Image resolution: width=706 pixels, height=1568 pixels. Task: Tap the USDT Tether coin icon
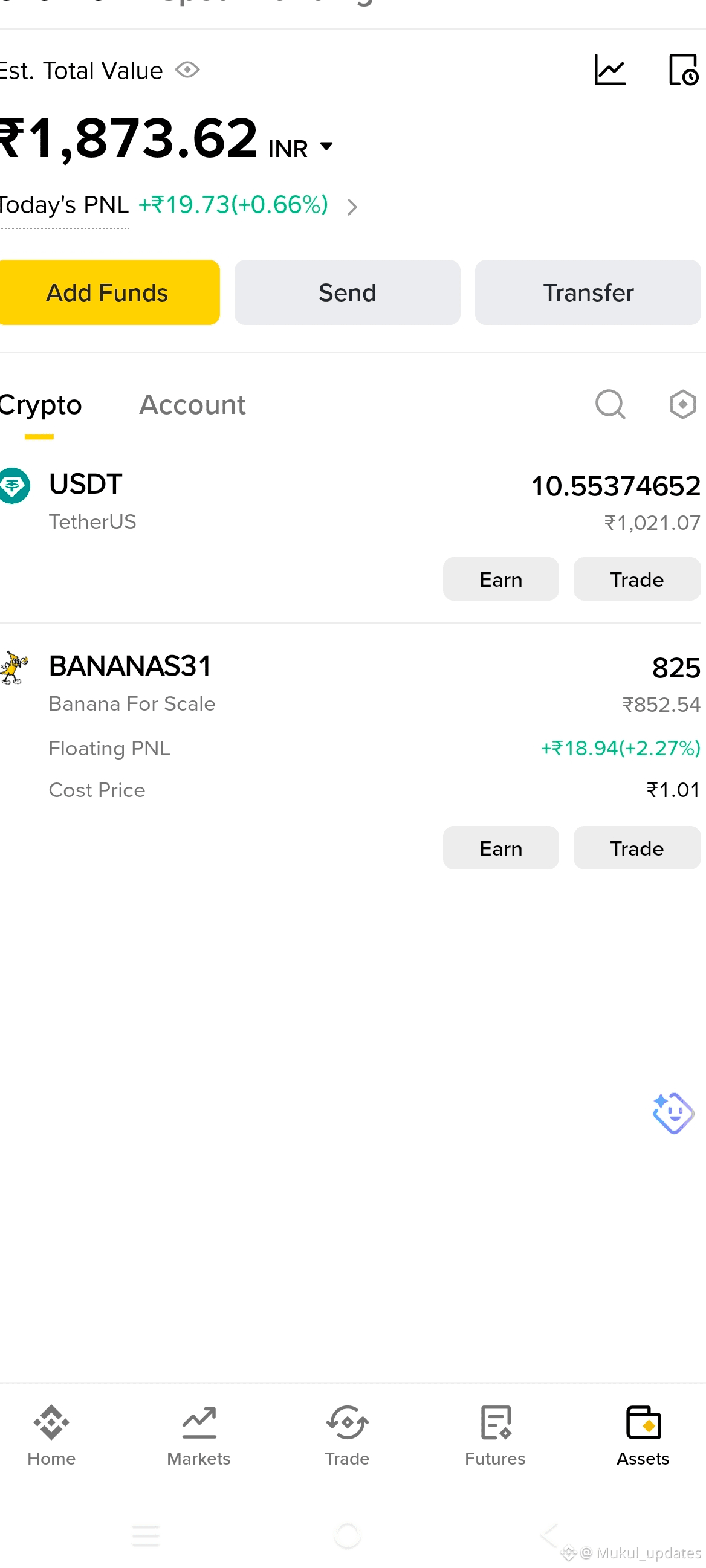[13, 485]
